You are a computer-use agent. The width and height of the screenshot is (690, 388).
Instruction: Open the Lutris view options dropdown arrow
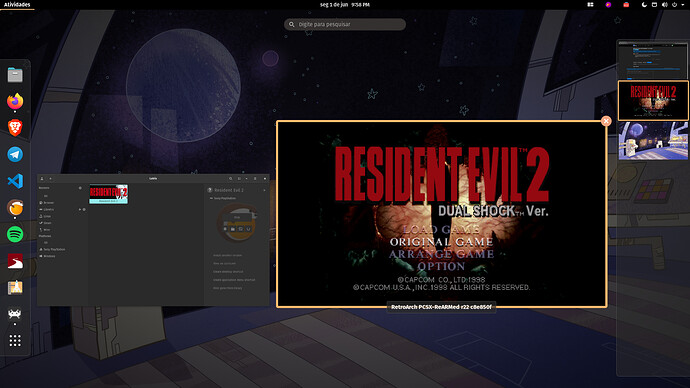pyautogui.click(x=246, y=179)
